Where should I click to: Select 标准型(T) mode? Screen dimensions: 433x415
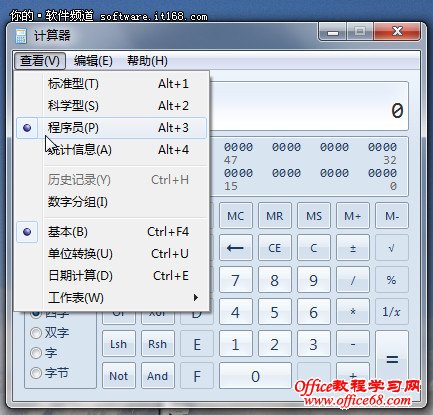[112, 84]
